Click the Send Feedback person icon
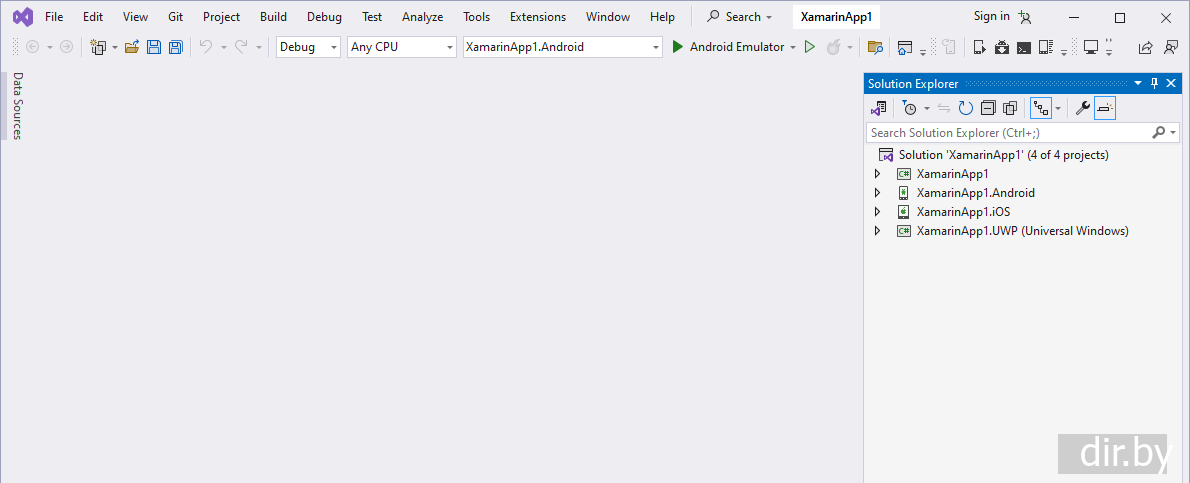This screenshot has width=1190, height=483. pyautogui.click(x=1171, y=47)
